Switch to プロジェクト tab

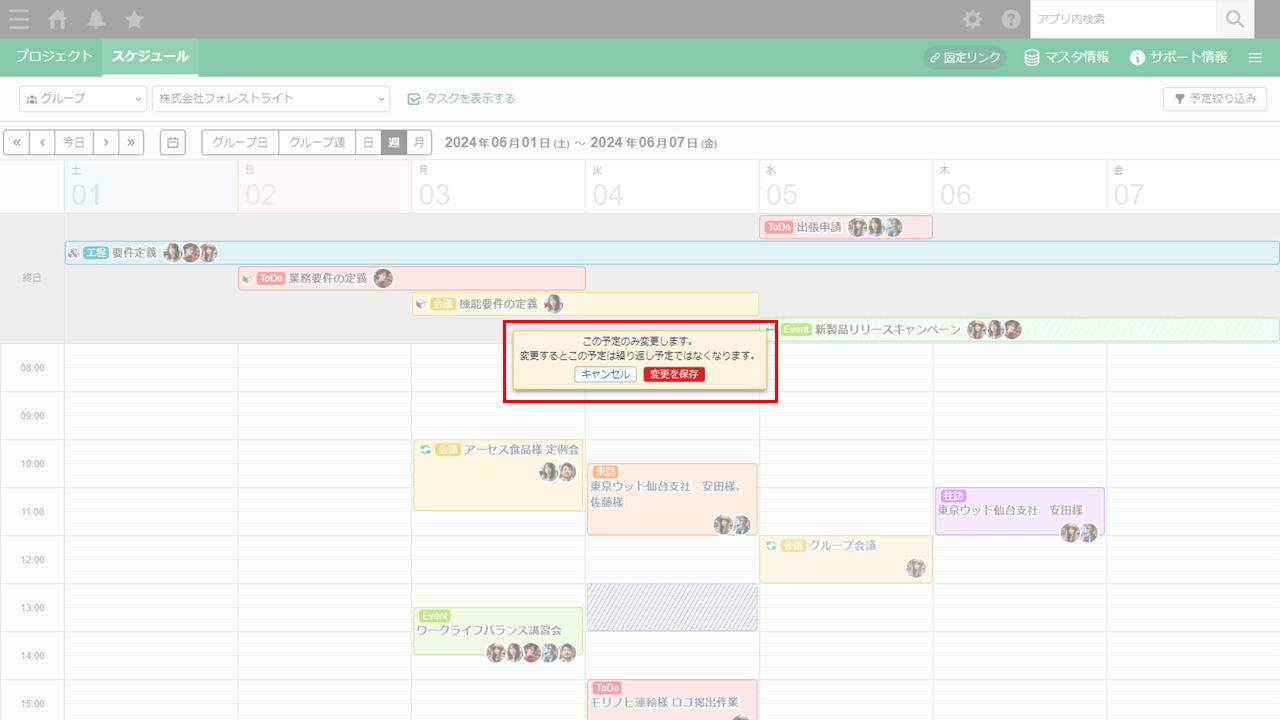[54, 57]
